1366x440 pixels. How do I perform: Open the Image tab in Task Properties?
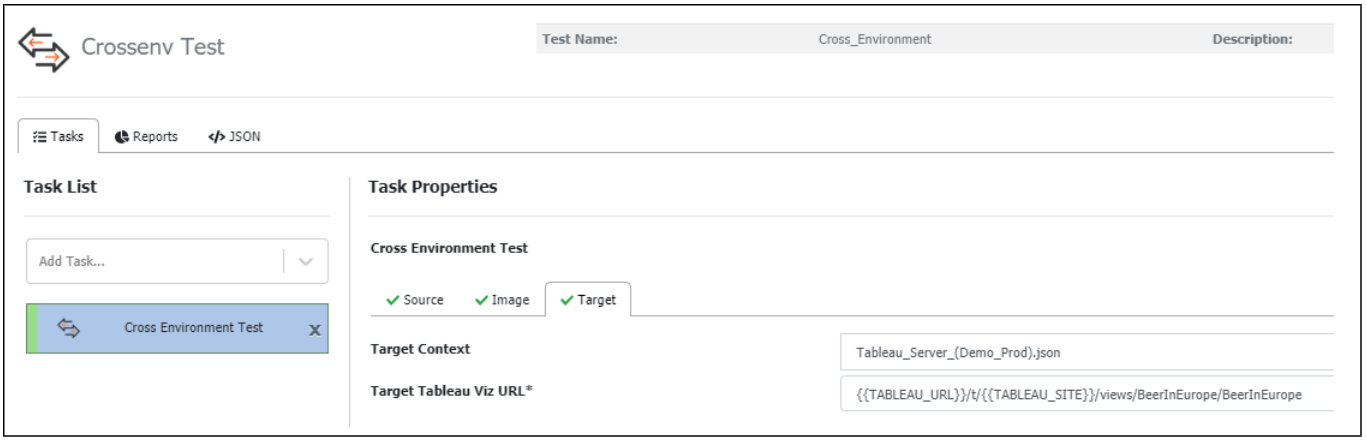[502, 300]
